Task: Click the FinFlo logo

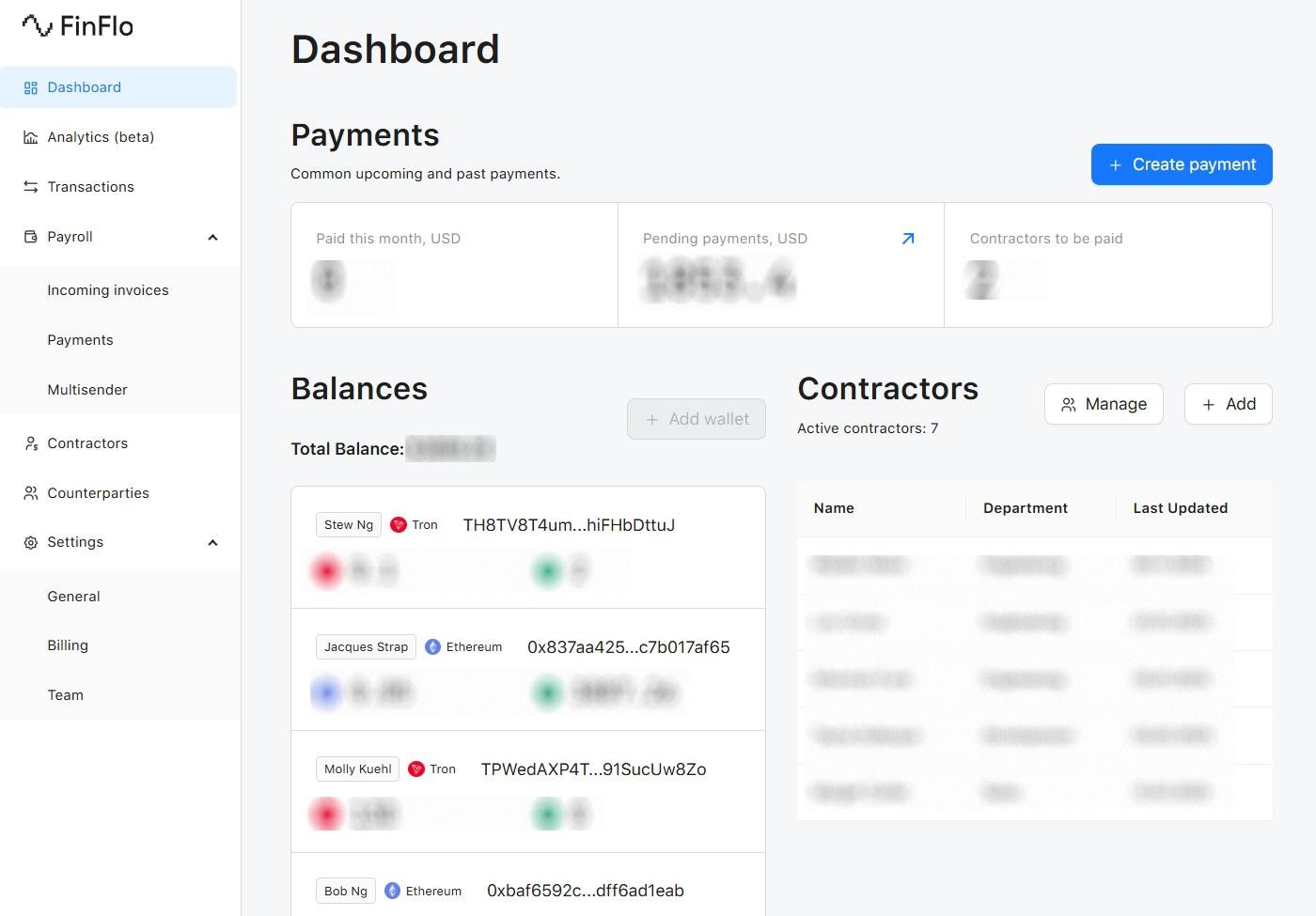Action: [77, 26]
